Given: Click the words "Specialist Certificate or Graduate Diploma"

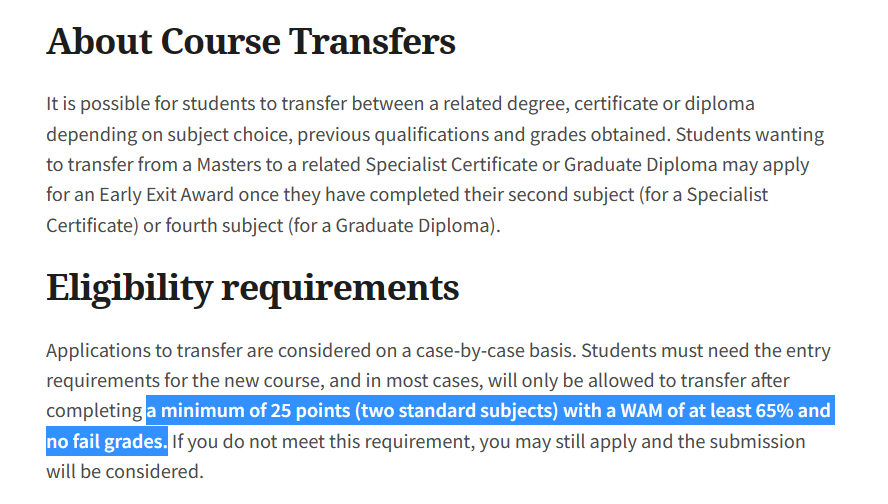Looking at the screenshot, I should pos(541,165).
